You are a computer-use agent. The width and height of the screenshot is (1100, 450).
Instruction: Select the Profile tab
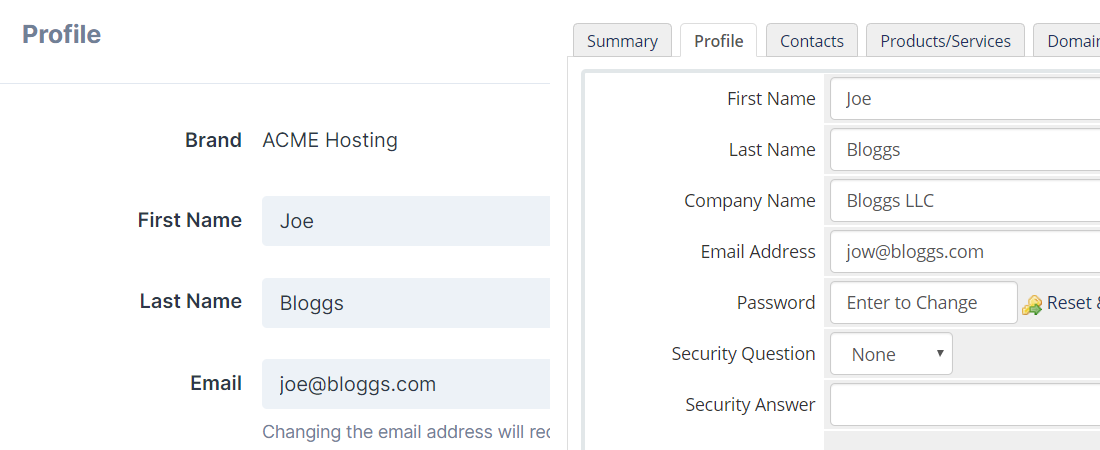(x=718, y=41)
